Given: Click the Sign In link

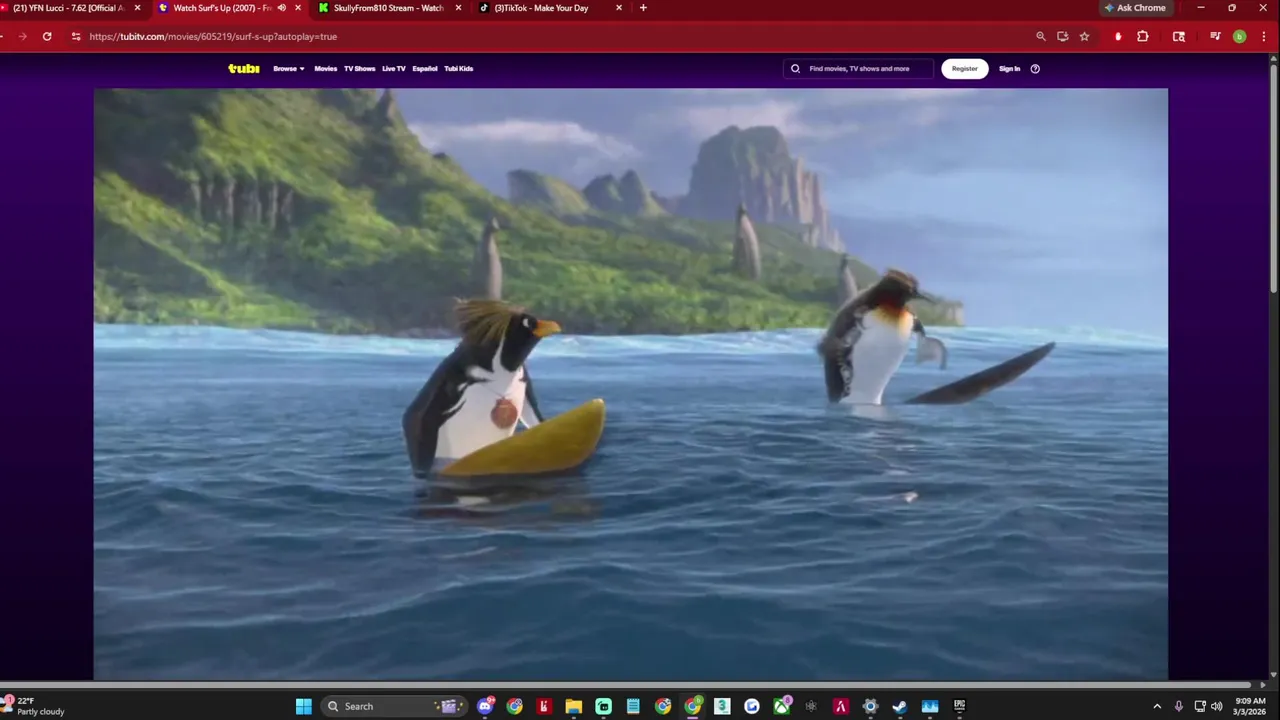Looking at the screenshot, I should click(x=1010, y=69).
